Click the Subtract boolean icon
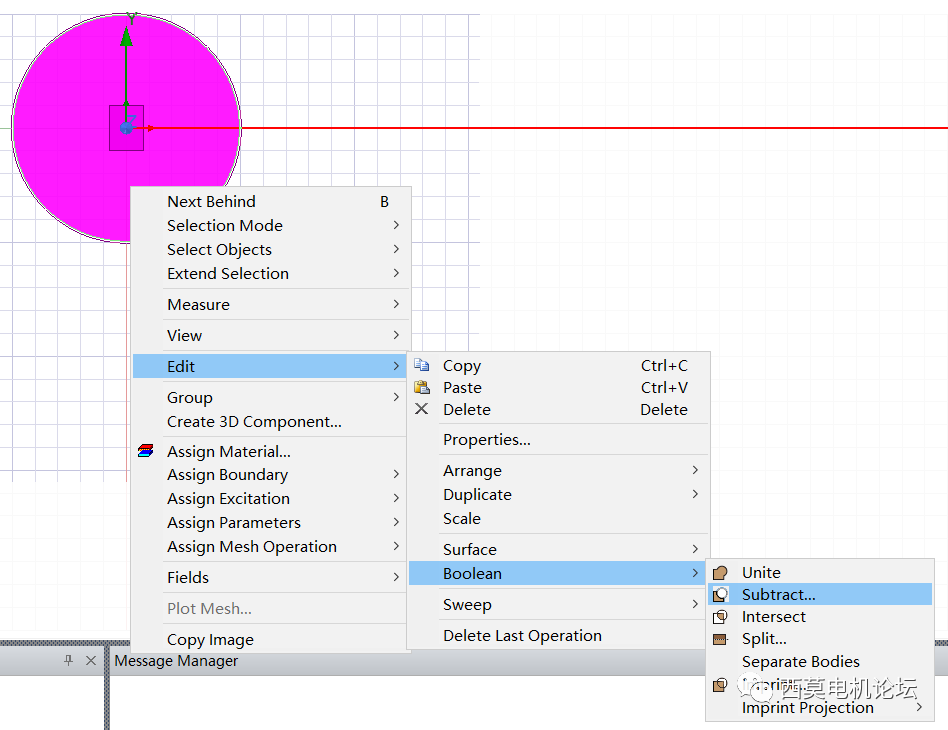Screen dimensions: 948x730 [x=720, y=595]
